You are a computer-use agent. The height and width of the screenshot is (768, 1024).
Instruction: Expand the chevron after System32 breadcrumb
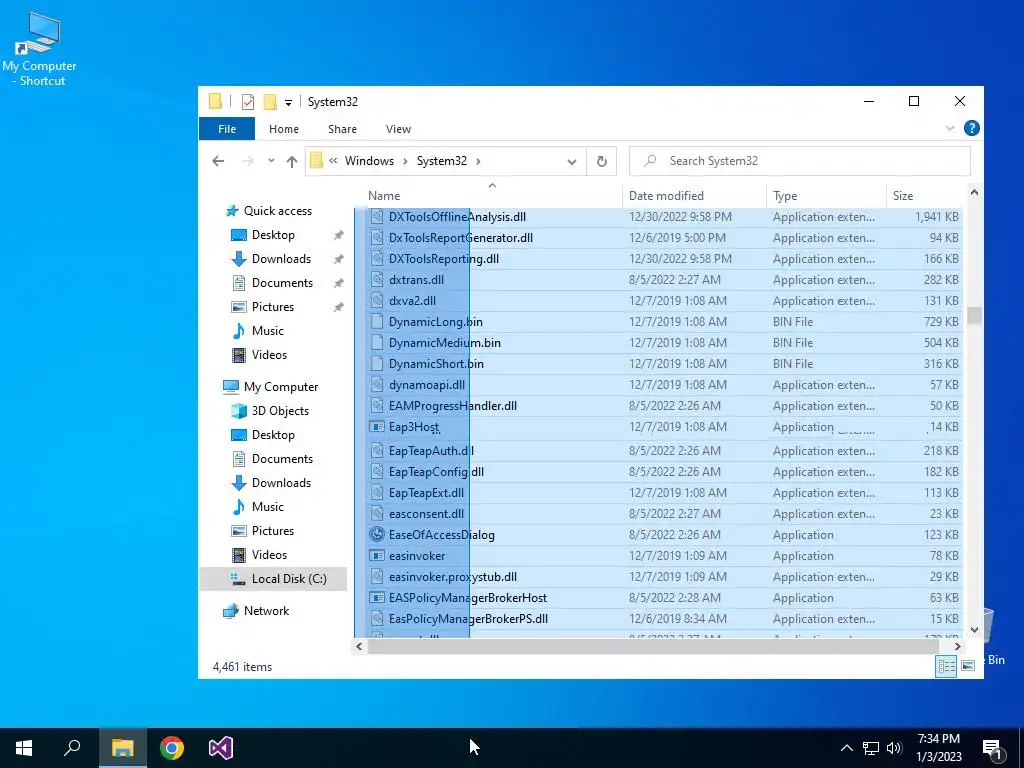point(478,161)
